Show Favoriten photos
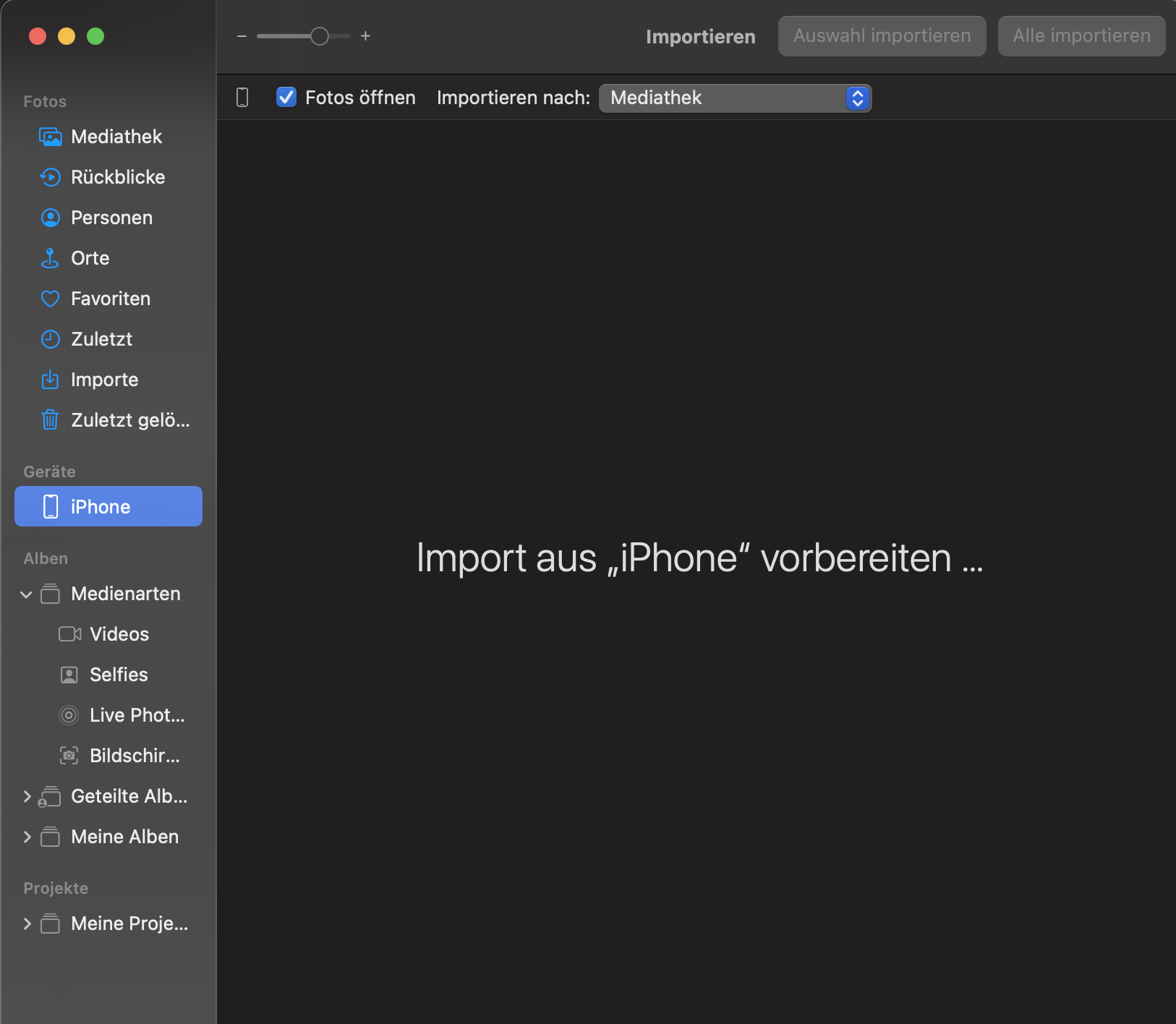 (108, 299)
